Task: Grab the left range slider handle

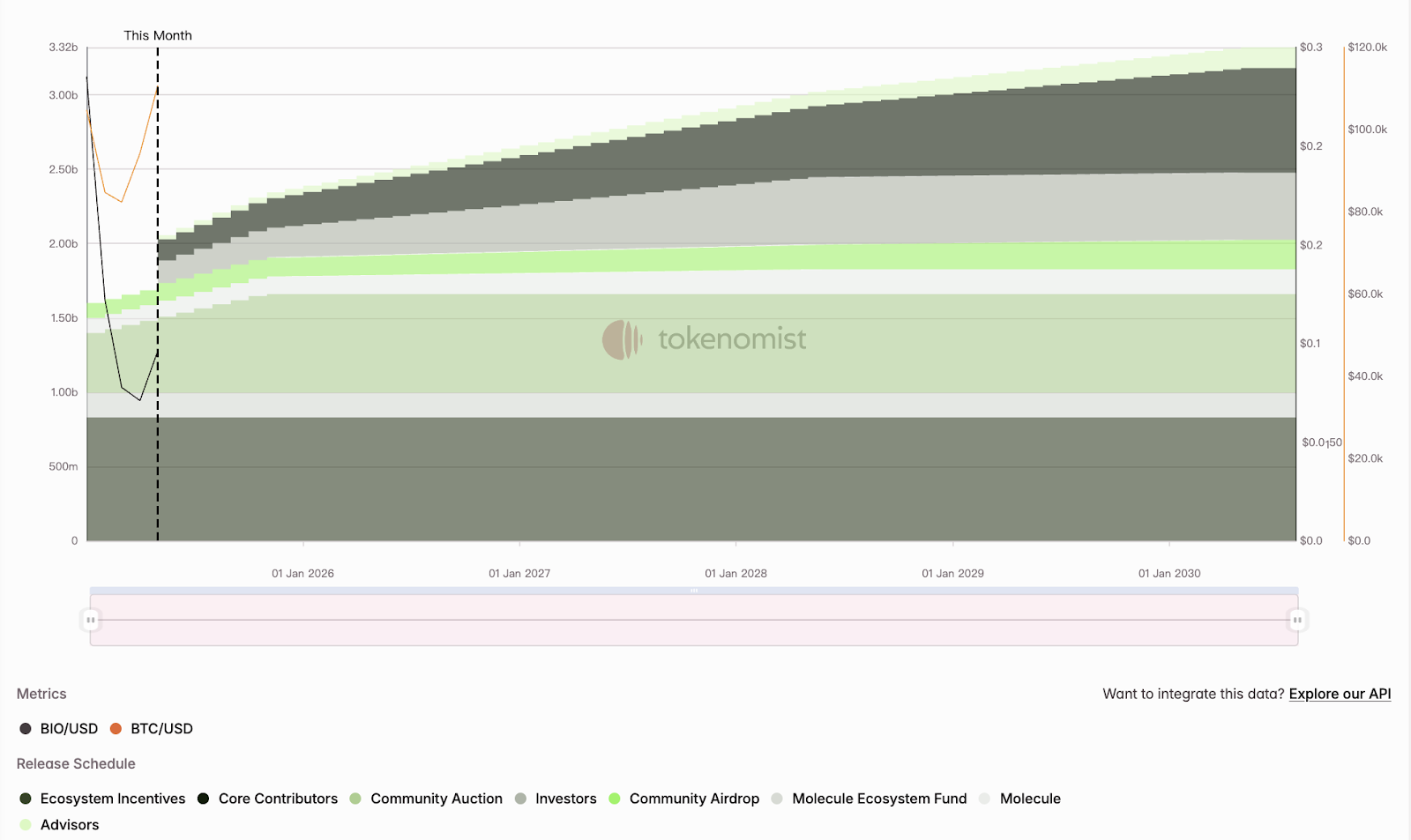Action: pos(90,620)
